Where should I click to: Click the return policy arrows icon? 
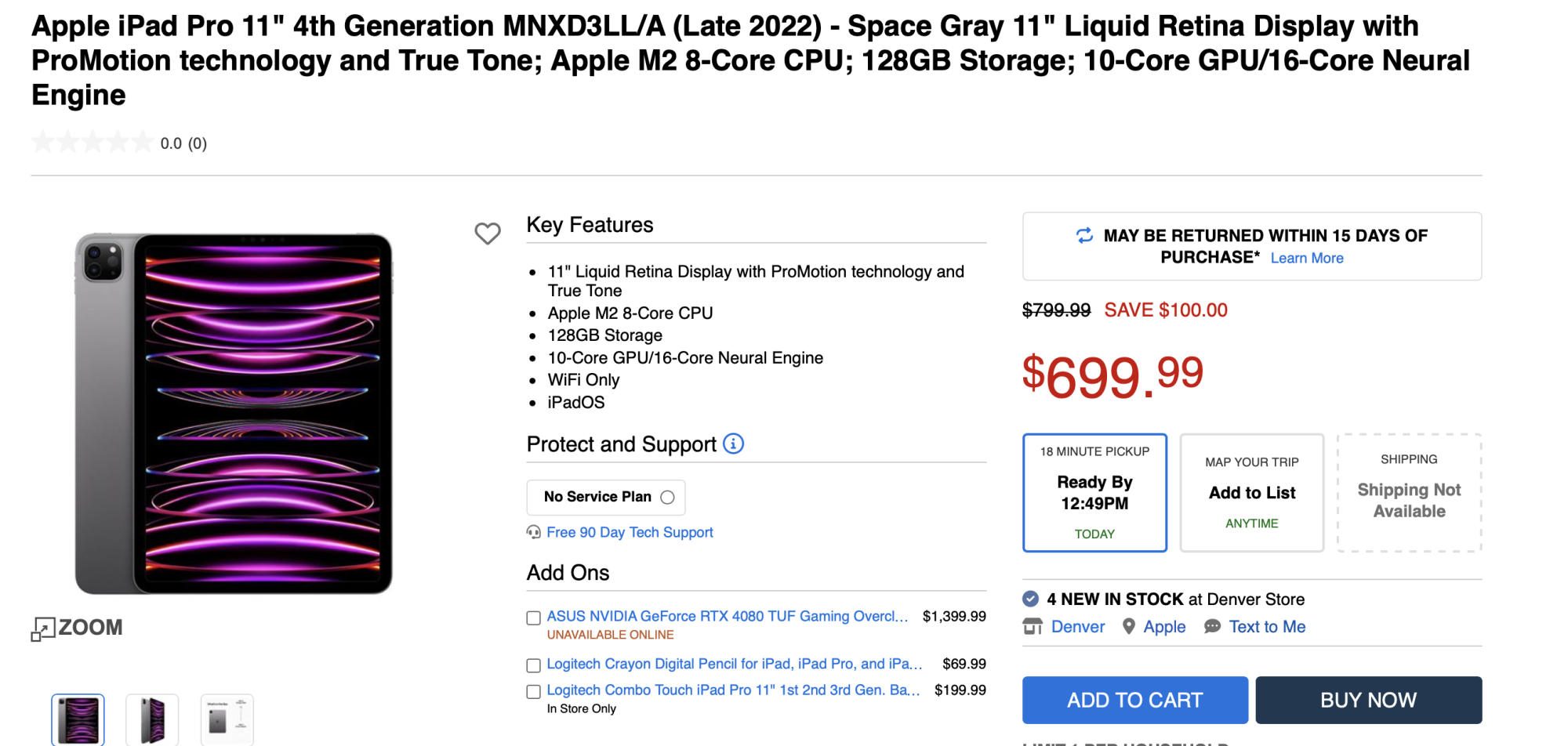(x=1084, y=236)
